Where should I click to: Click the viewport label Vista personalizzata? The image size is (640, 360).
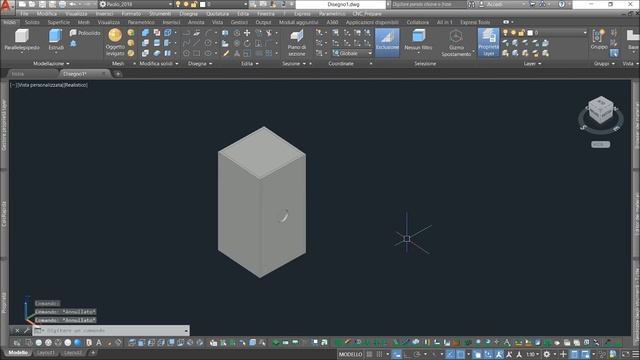pos(41,85)
